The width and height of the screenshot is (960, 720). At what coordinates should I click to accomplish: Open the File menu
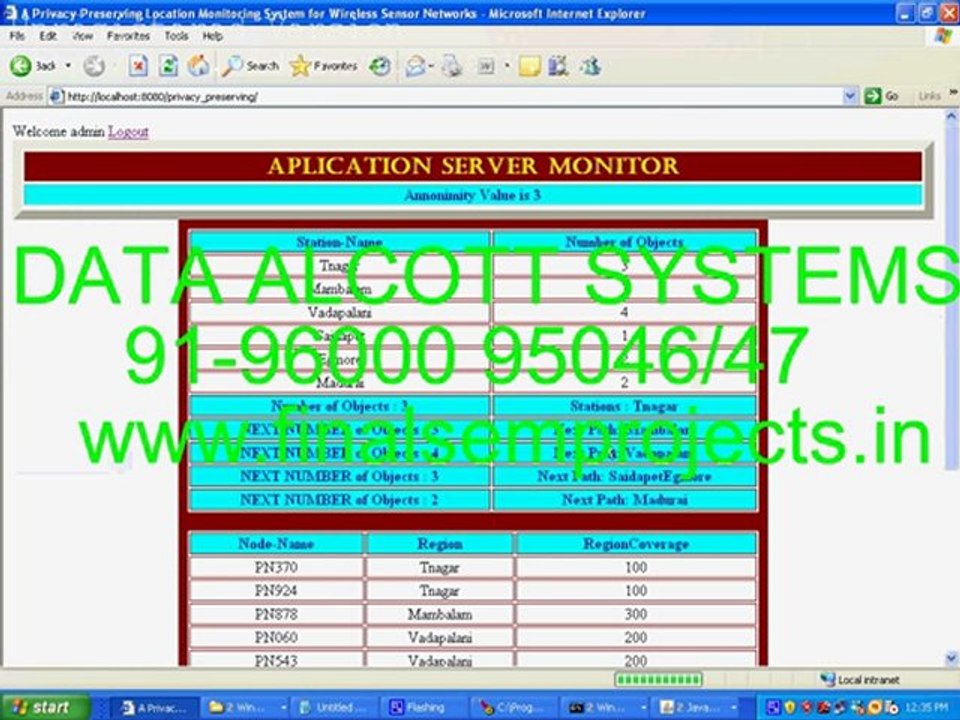coord(17,36)
